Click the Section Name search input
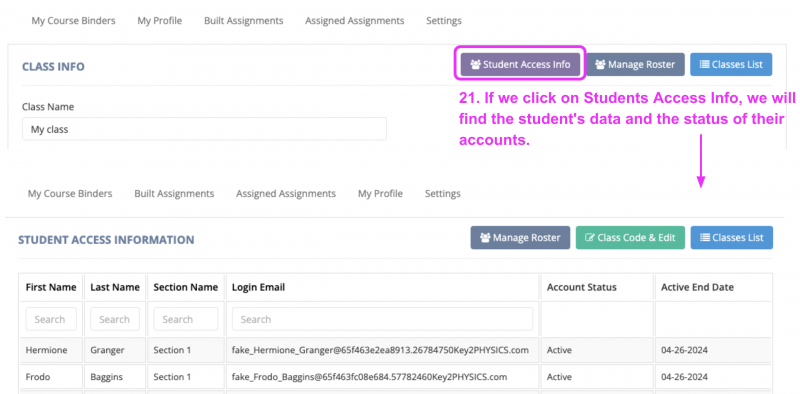 (186, 319)
